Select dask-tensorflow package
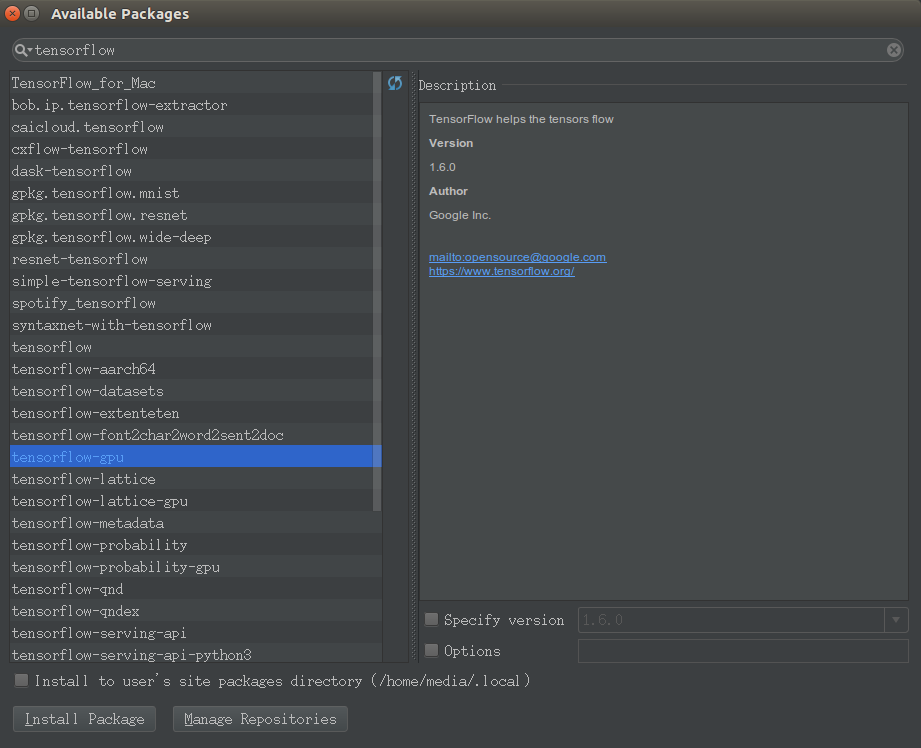 (191, 171)
